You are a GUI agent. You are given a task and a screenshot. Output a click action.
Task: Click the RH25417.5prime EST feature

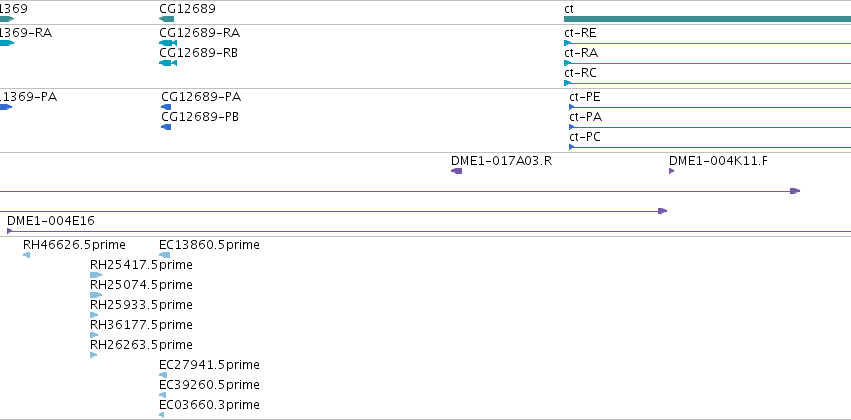point(96,275)
